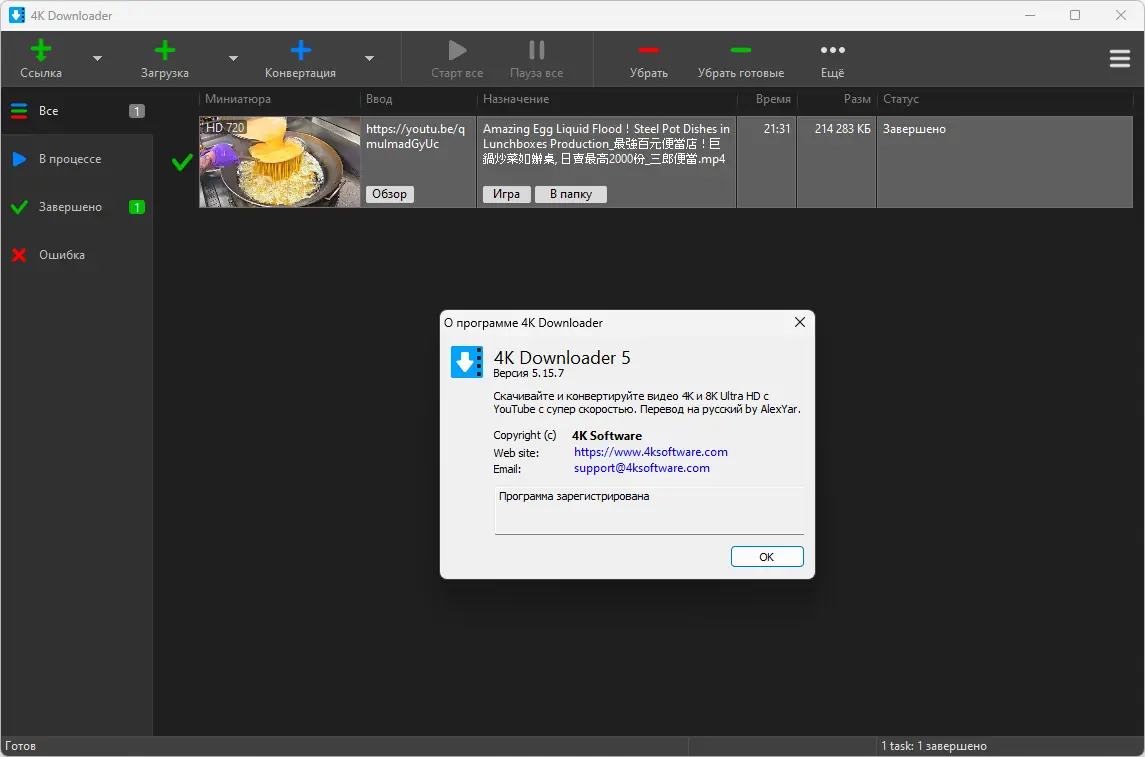Click the green plus Ссылка toolbar icon
The image size is (1145, 757).
tap(41, 50)
